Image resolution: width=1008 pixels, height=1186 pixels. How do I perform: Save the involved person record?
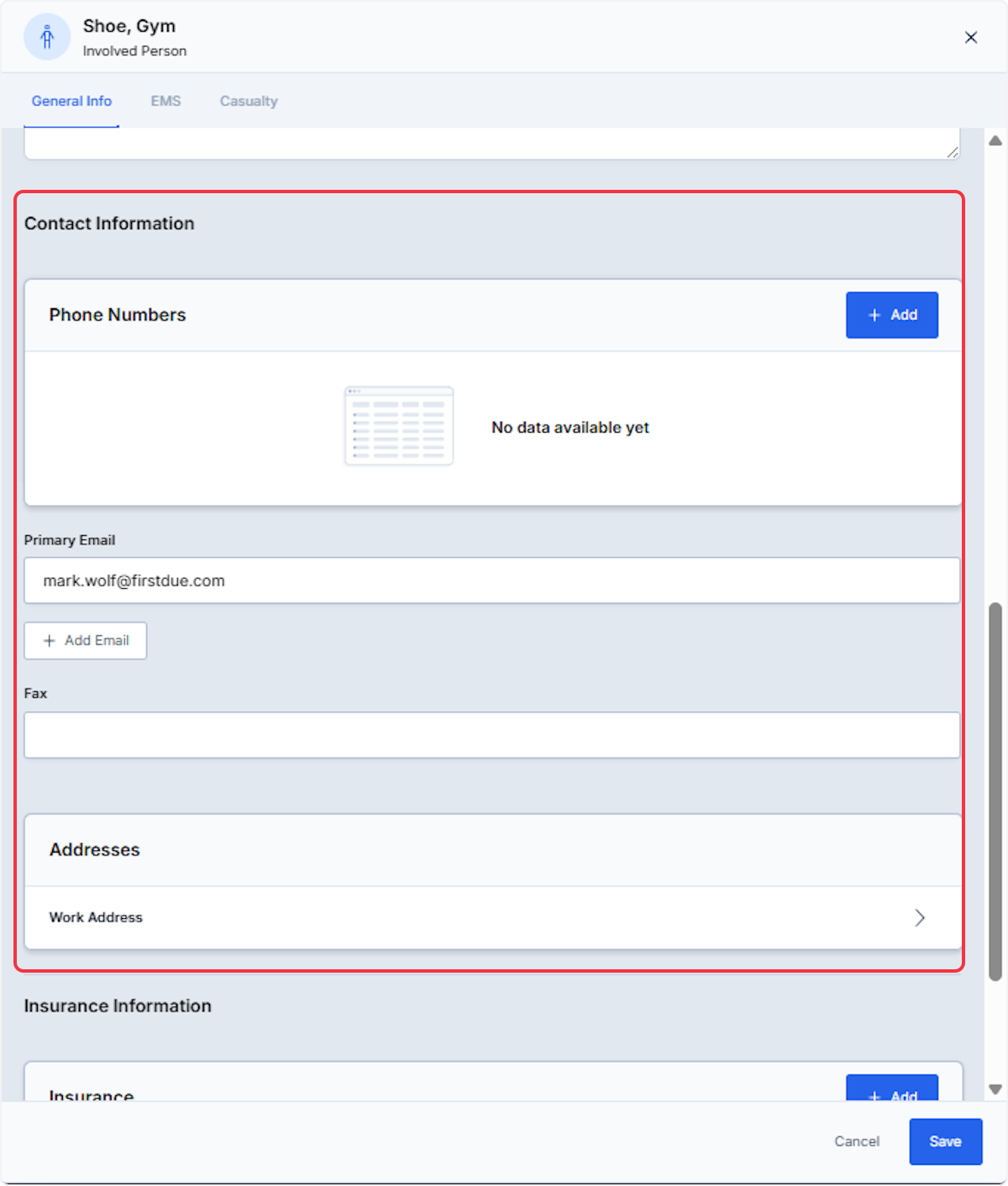point(946,1141)
